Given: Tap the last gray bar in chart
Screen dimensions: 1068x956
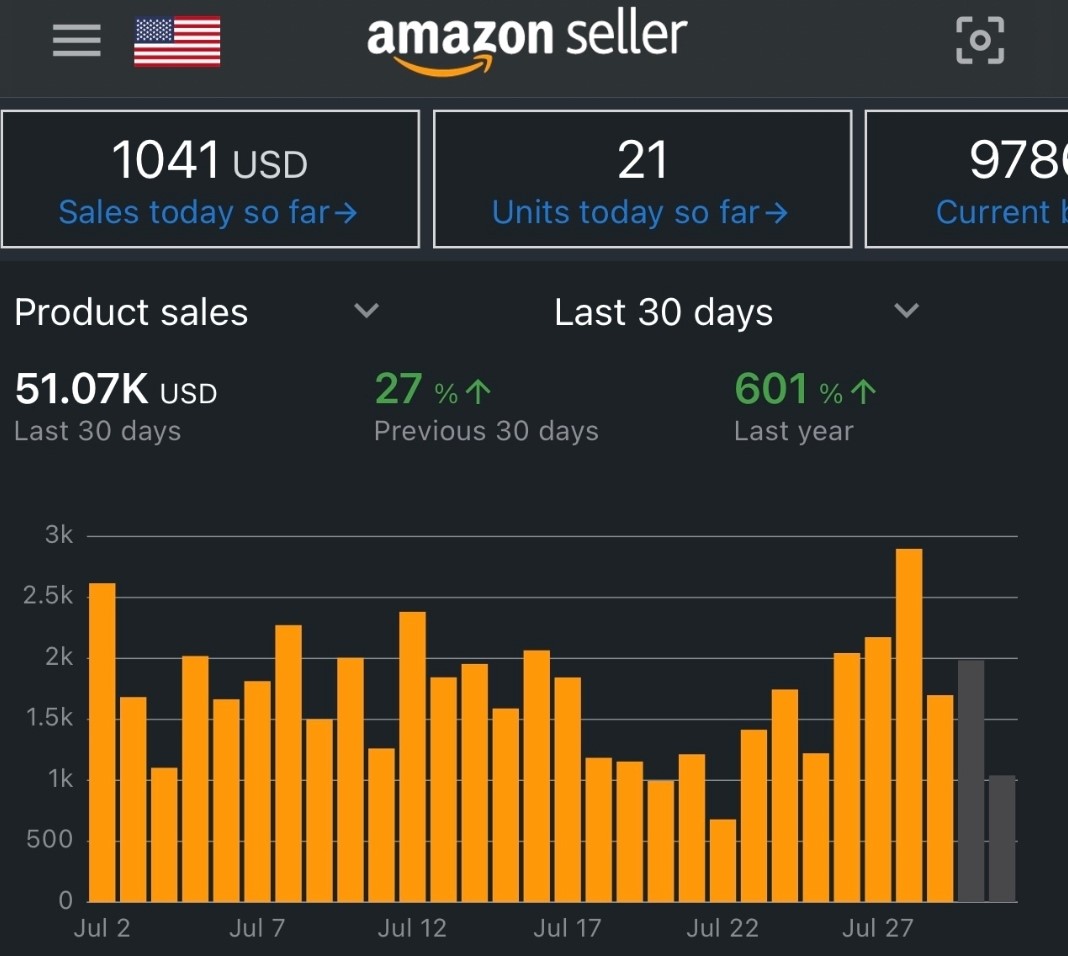Looking at the screenshot, I should pyautogui.click(x=1002, y=838).
